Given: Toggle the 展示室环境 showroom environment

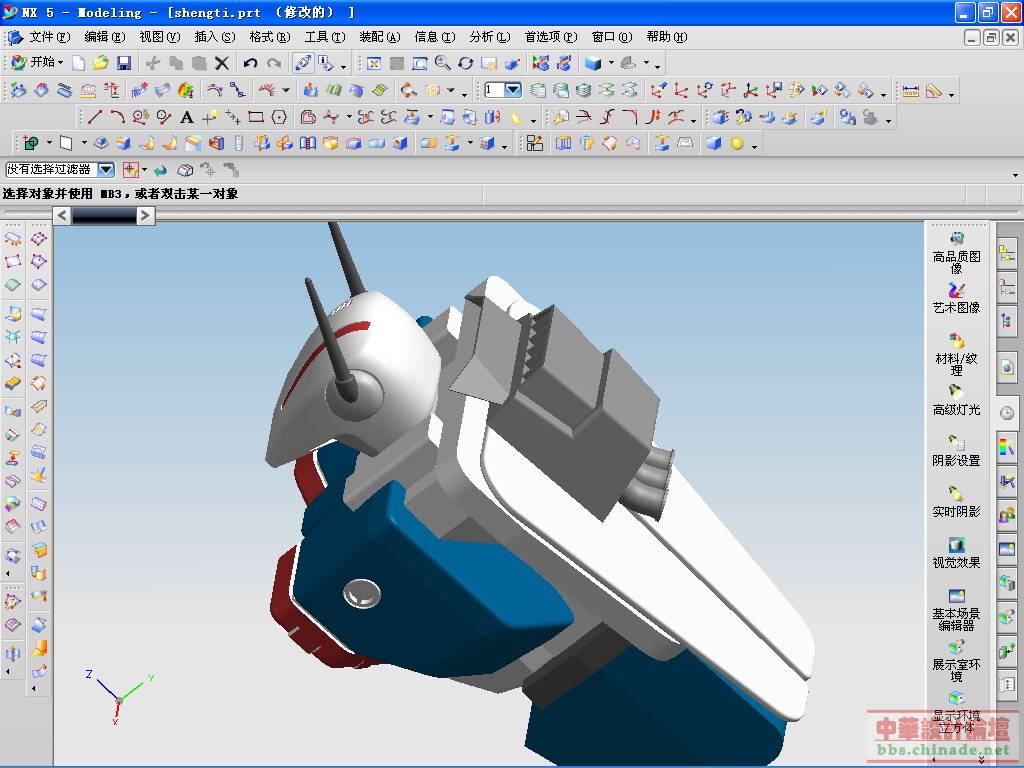Looking at the screenshot, I should 956,658.
